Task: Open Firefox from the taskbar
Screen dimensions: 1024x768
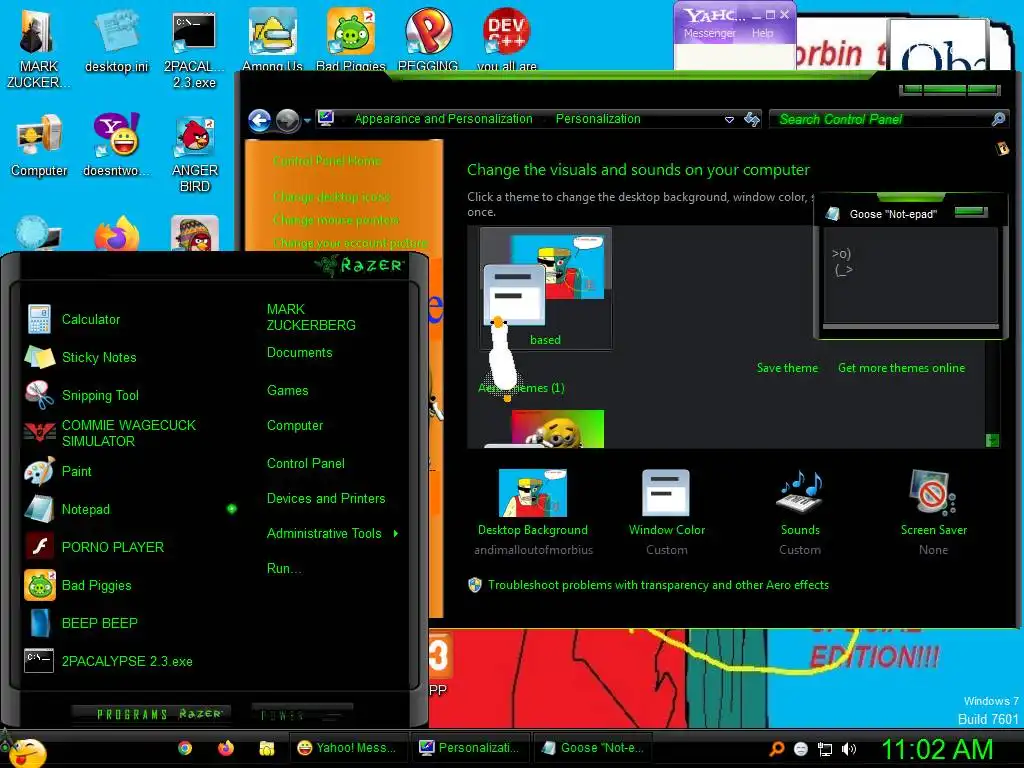Action: pyautogui.click(x=226, y=748)
